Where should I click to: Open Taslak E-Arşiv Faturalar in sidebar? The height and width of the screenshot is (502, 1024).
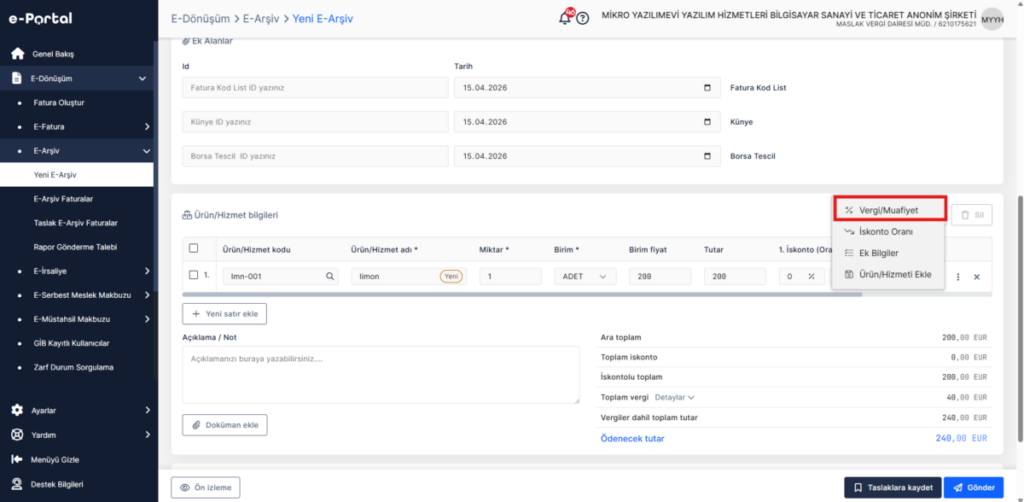tap(75, 223)
